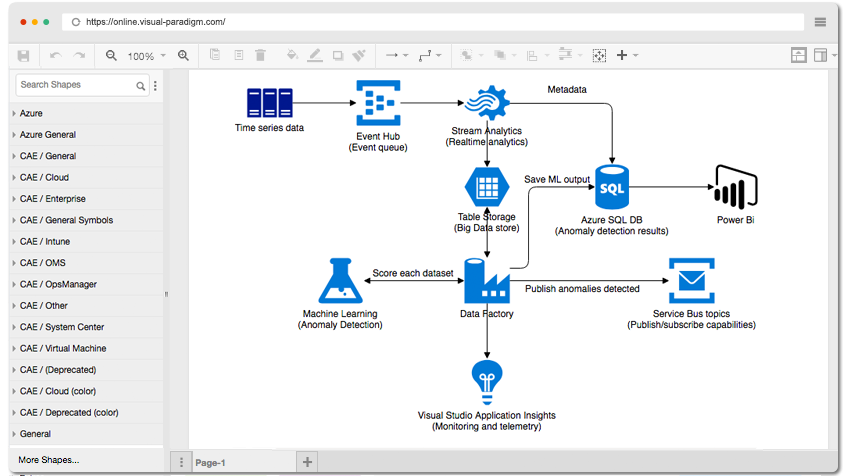
Task: Expand the CAE / OMS category
Action: (x=87, y=263)
